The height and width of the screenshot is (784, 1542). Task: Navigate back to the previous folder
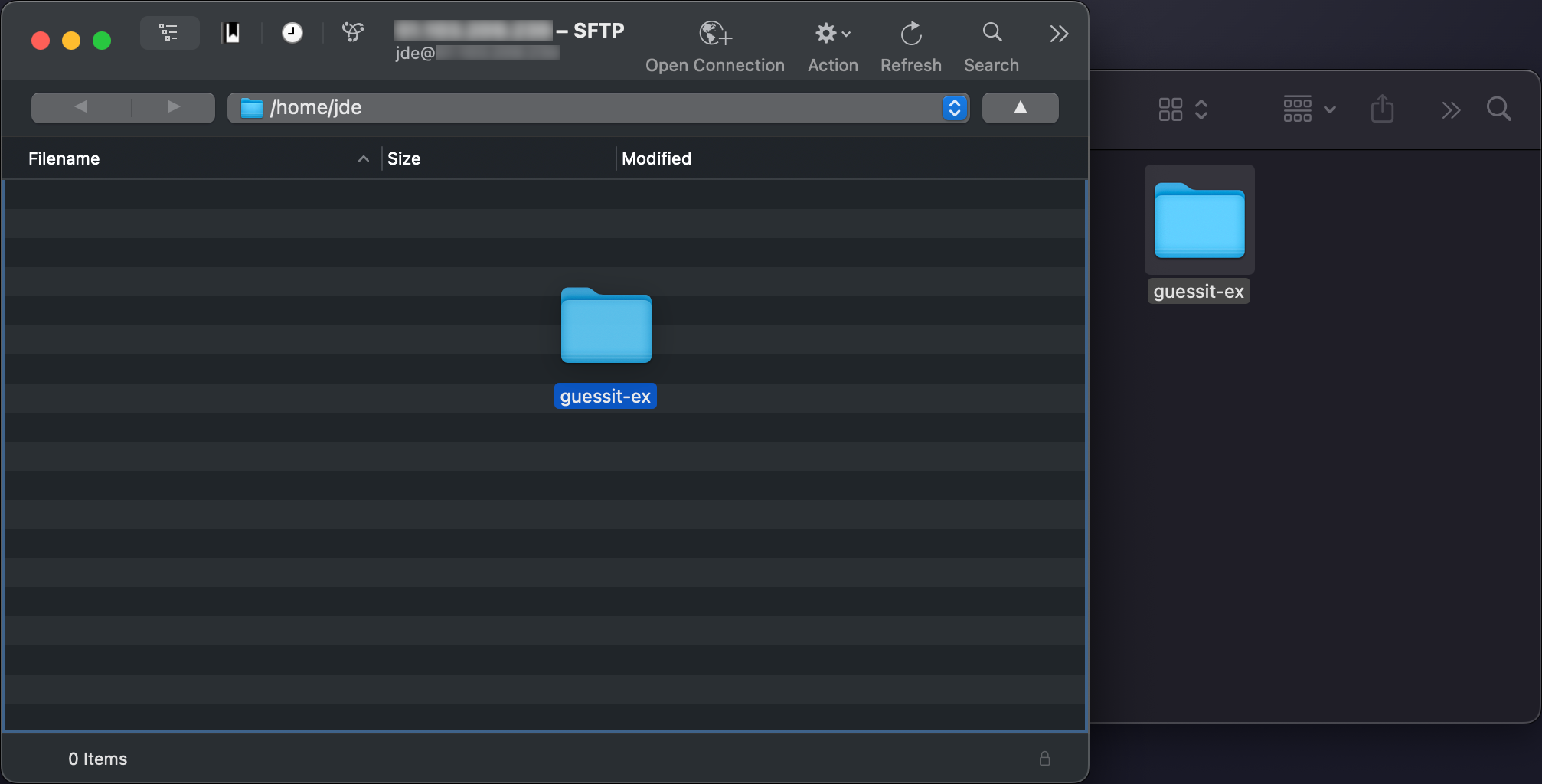click(81, 107)
